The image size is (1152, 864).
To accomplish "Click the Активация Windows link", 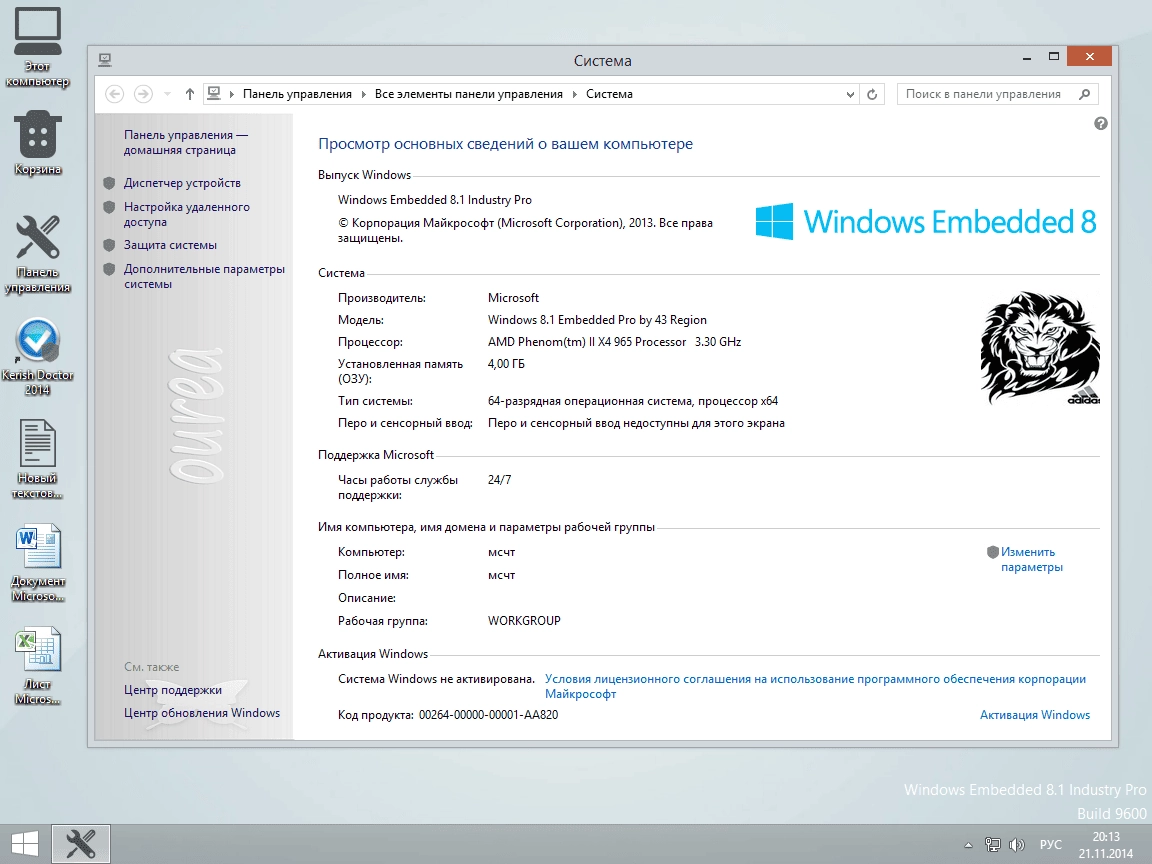I will click(1035, 715).
